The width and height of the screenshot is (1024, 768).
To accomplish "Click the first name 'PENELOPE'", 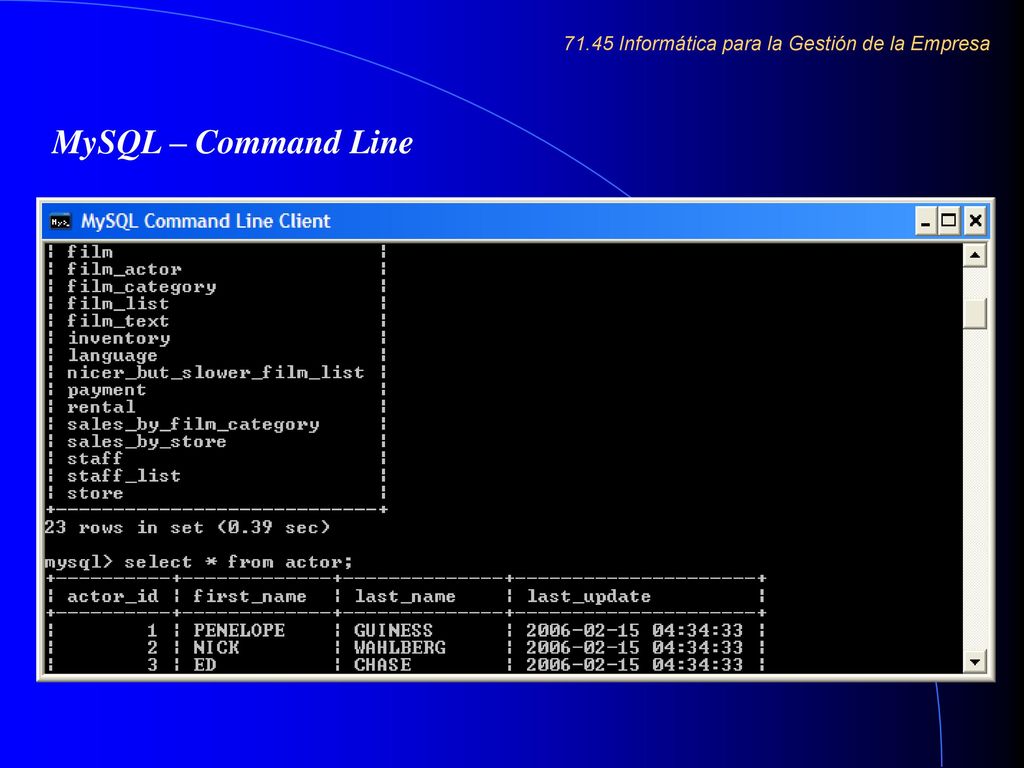I will coord(239,630).
